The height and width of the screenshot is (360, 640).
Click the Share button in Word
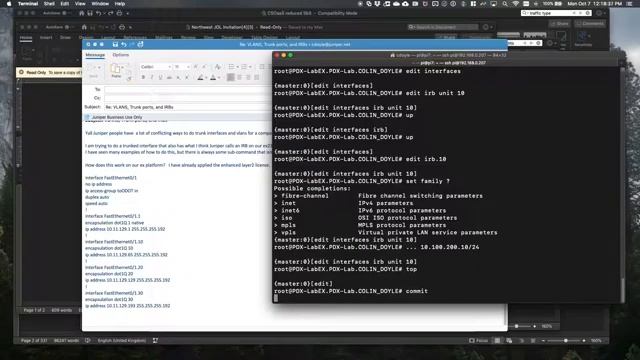[559, 24]
